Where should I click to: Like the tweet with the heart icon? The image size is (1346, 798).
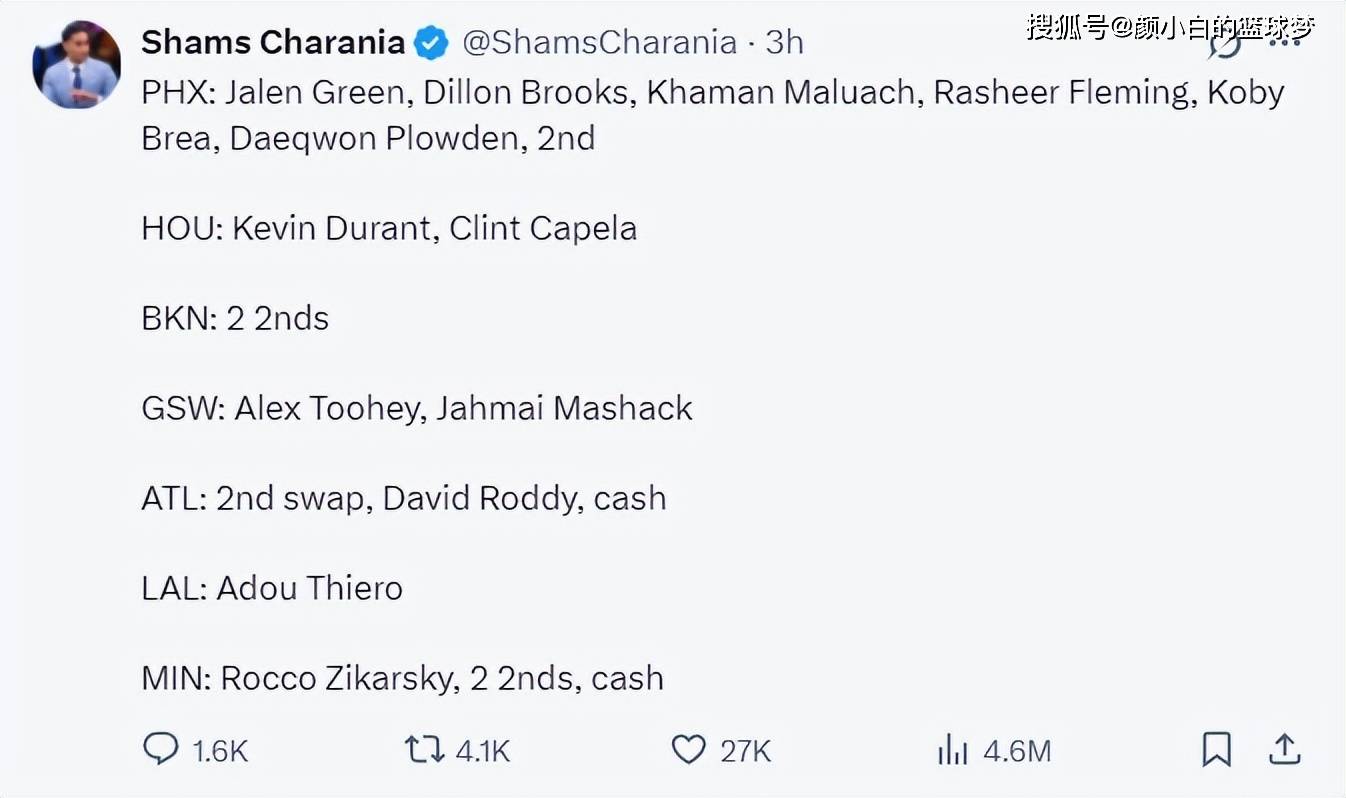click(x=688, y=749)
